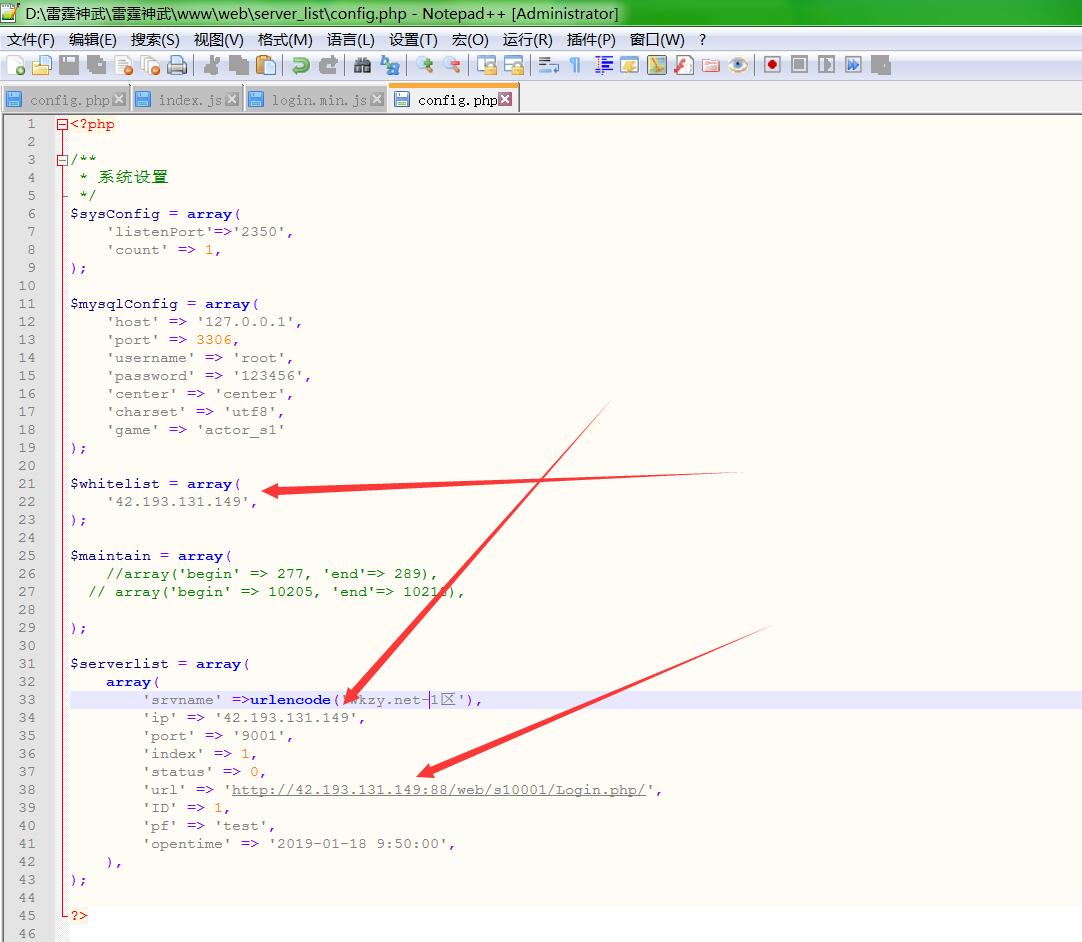Click the Login.php URL on line 38
This screenshot has height=942, width=1082.
(x=439, y=790)
